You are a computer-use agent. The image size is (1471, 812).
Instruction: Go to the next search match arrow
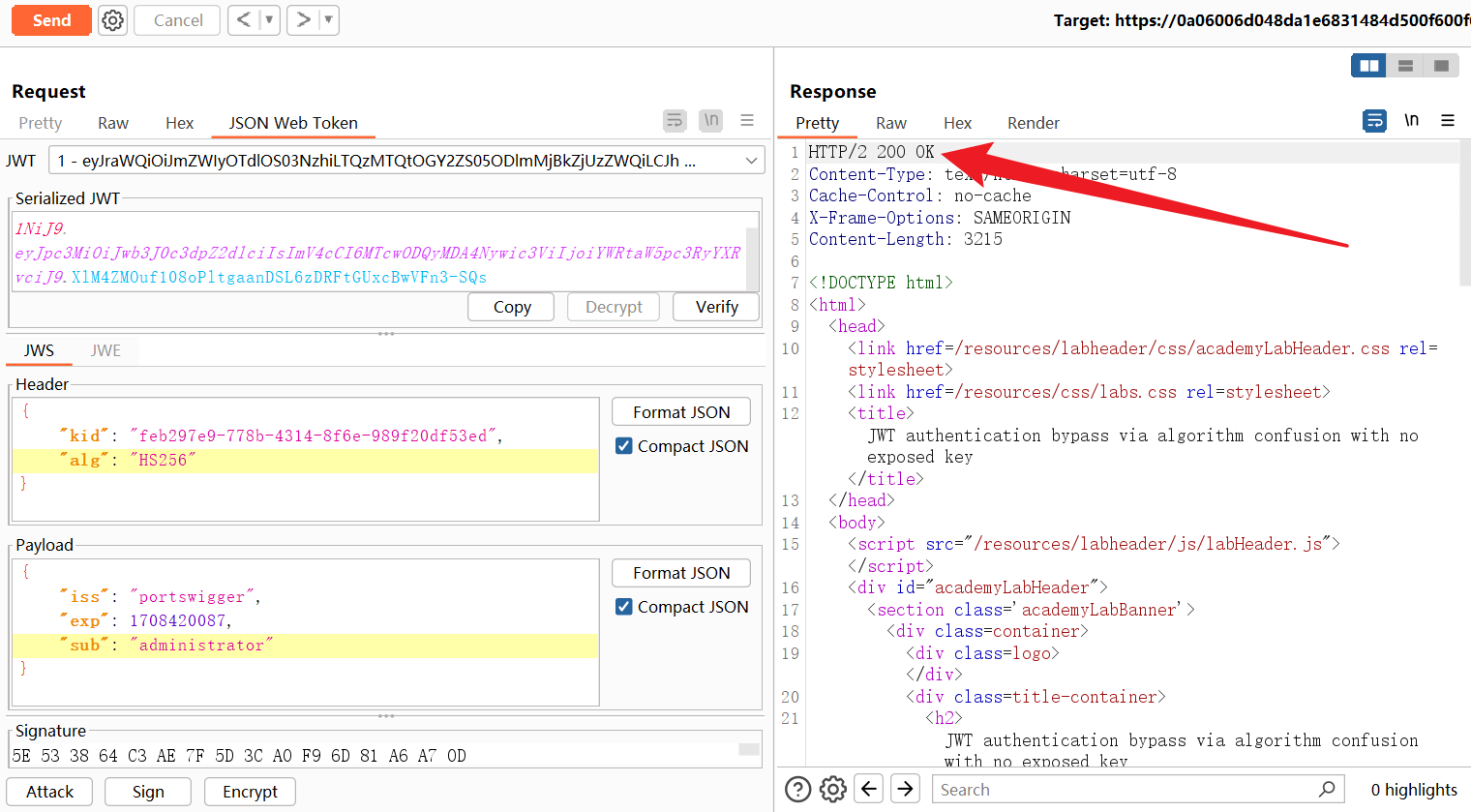pos(905,790)
